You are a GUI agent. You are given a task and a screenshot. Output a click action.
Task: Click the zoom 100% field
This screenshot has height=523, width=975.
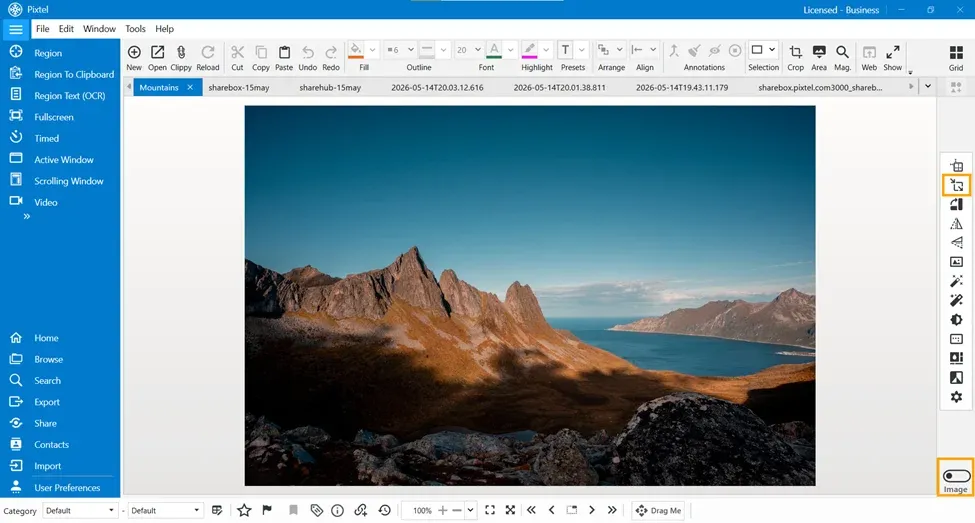pos(422,511)
